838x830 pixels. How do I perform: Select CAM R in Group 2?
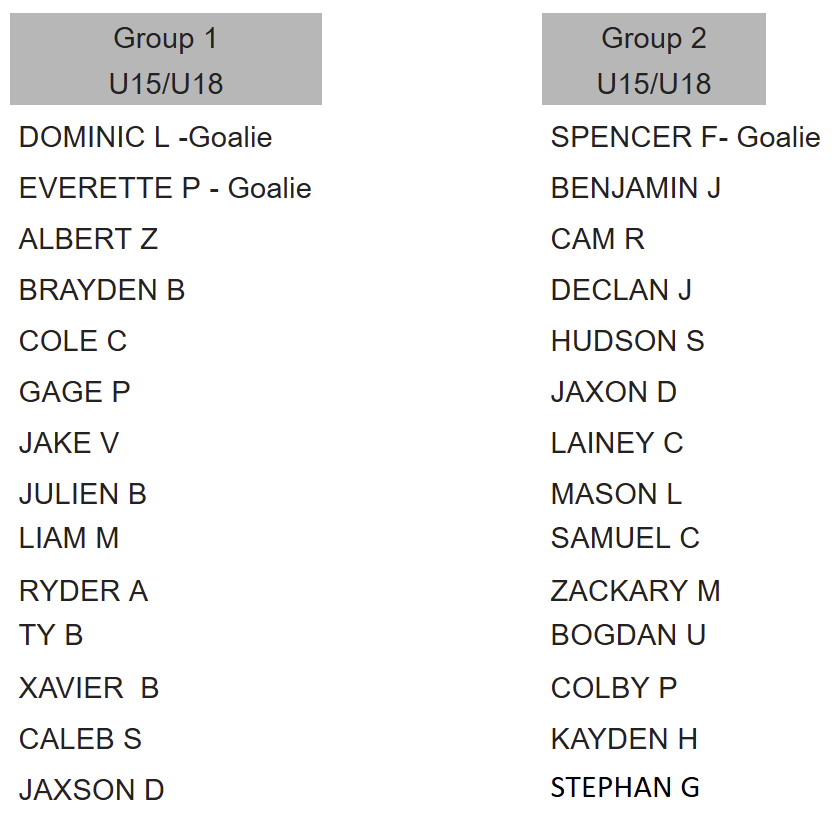pos(598,239)
